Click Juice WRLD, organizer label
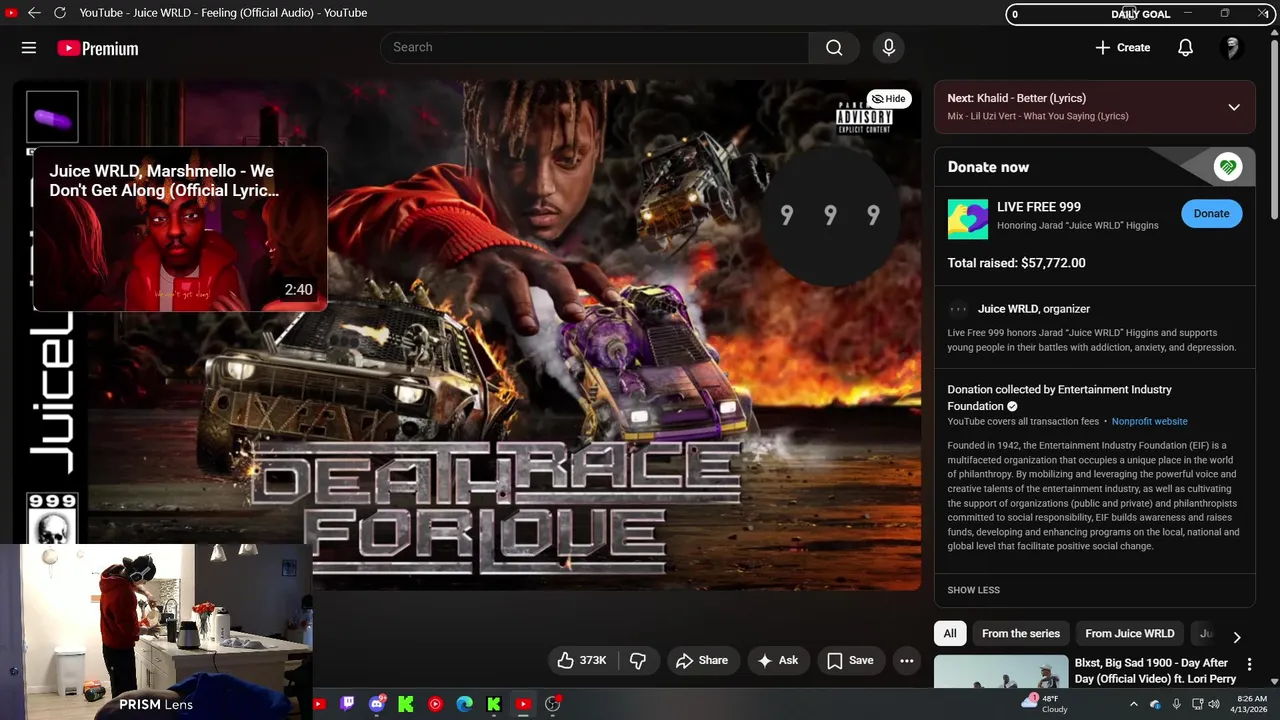This screenshot has width=1280, height=720. click(x=1033, y=309)
